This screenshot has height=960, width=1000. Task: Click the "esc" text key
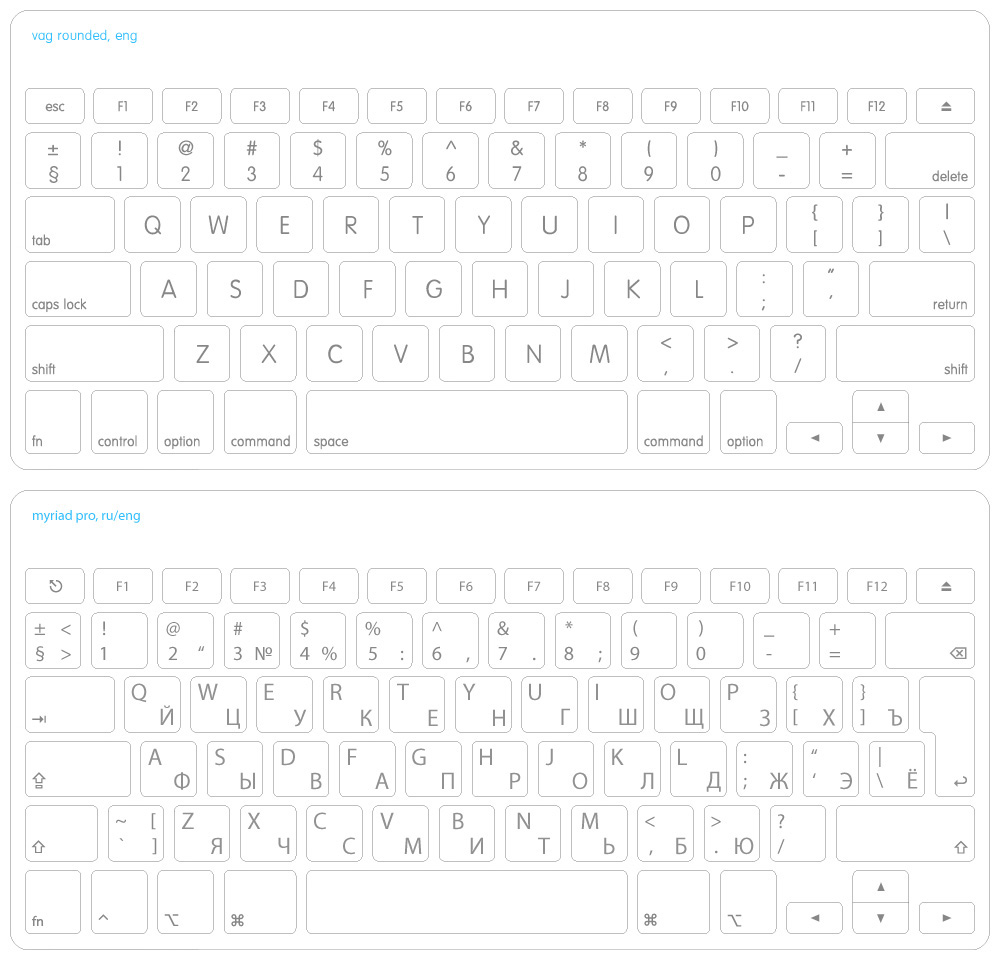click(55, 106)
